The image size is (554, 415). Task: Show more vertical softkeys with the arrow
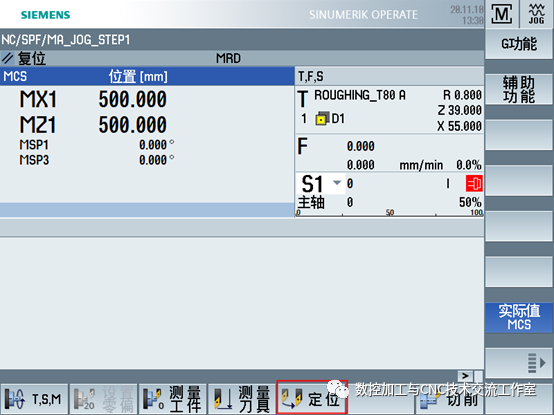point(519,363)
